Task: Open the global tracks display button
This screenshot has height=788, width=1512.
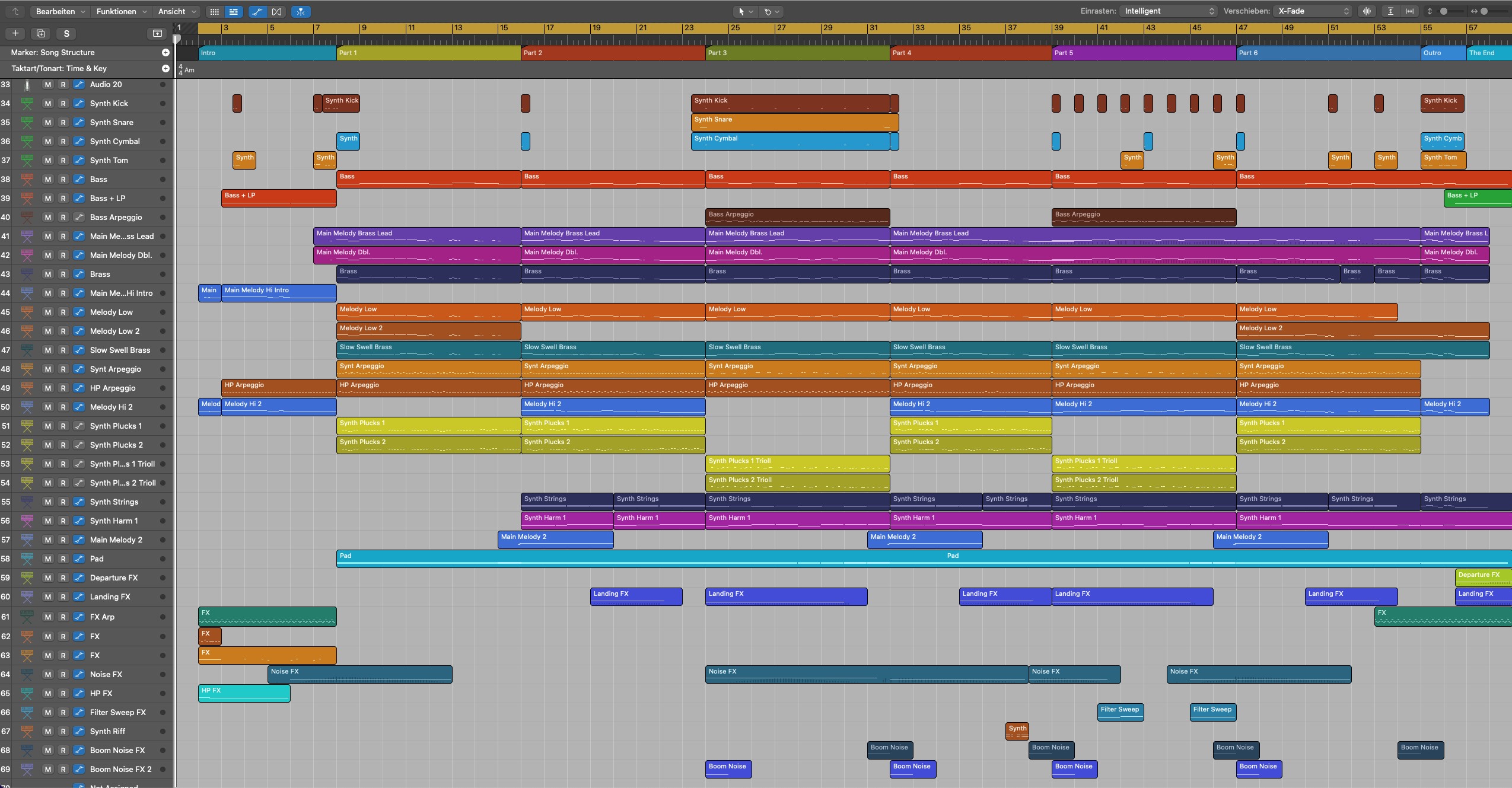Action: [157, 34]
